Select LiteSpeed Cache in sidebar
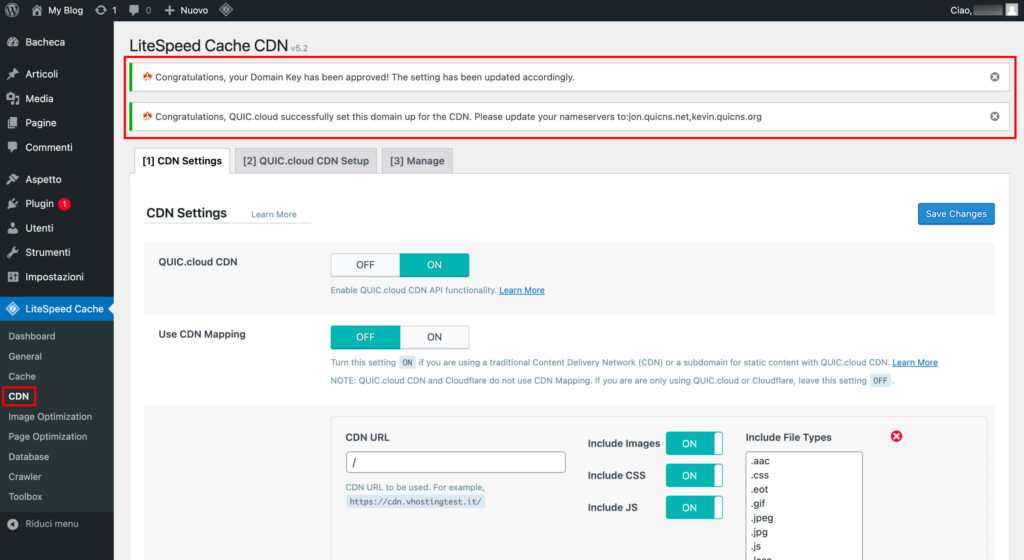Screen dimensions: 1024x560 pos(57,309)
